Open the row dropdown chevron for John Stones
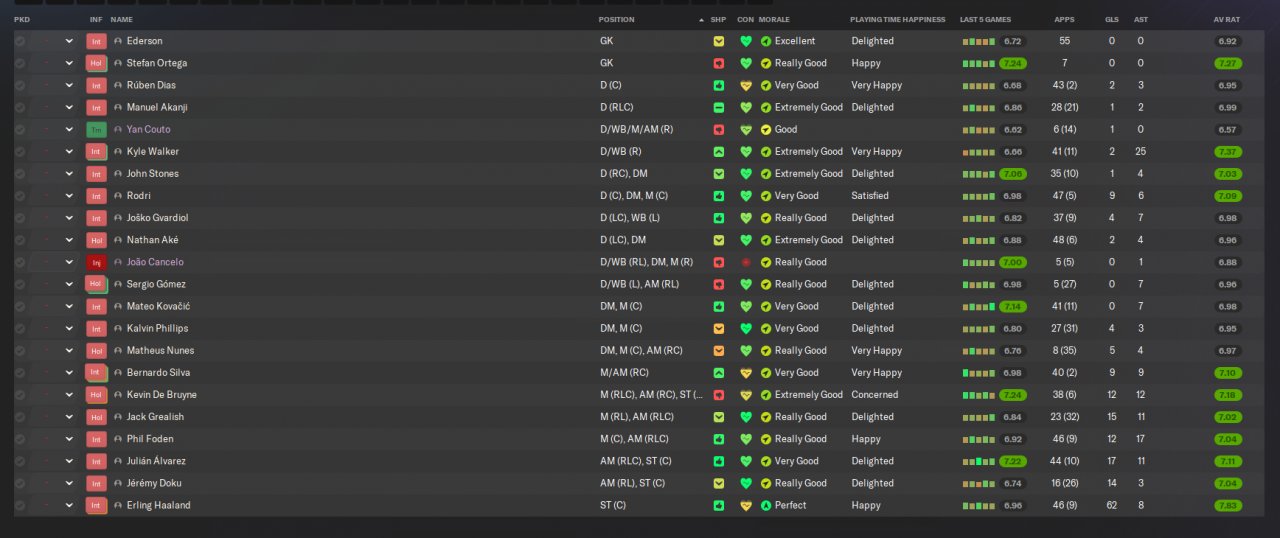The height and width of the screenshot is (538, 1280). coord(69,174)
